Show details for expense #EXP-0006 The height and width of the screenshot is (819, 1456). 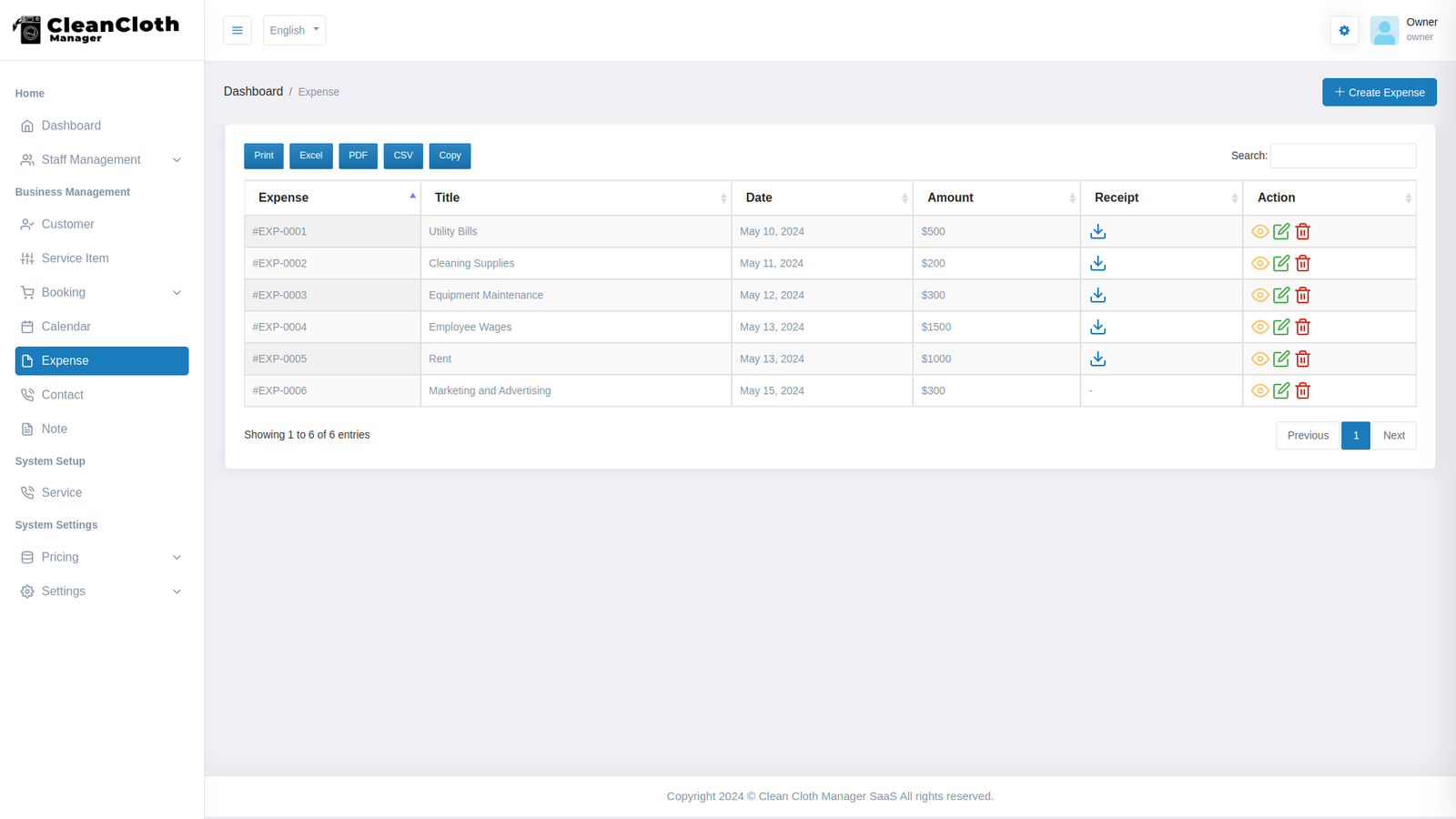1259,390
